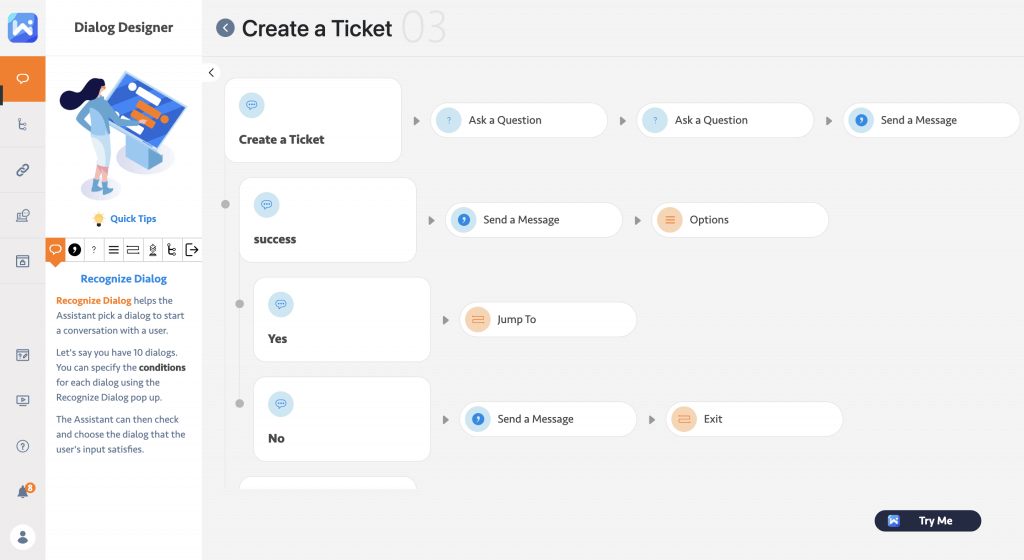This screenshot has height=560, width=1024.
Task: Open the link integrations sidebar icon
Action: (x=23, y=170)
